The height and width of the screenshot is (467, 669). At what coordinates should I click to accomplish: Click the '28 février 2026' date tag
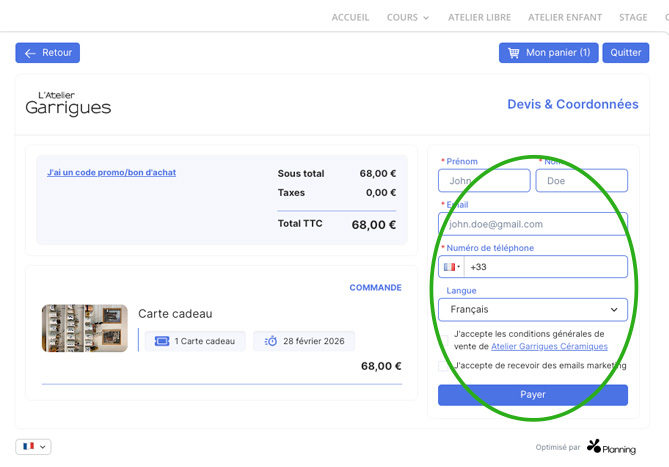(x=304, y=341)
